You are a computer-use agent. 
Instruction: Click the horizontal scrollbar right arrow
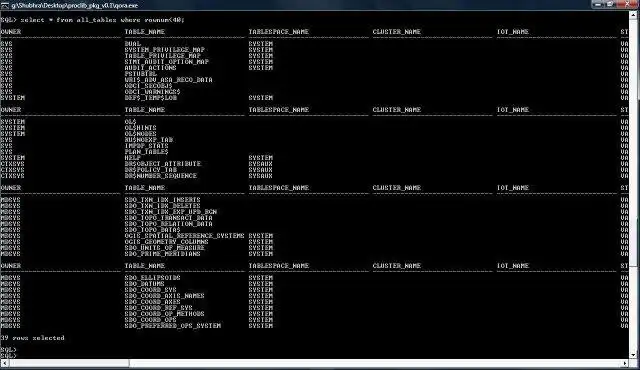625,363
